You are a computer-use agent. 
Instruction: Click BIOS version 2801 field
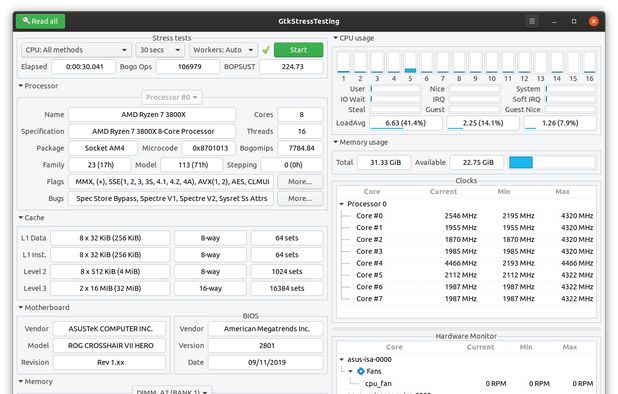point(266,346)
